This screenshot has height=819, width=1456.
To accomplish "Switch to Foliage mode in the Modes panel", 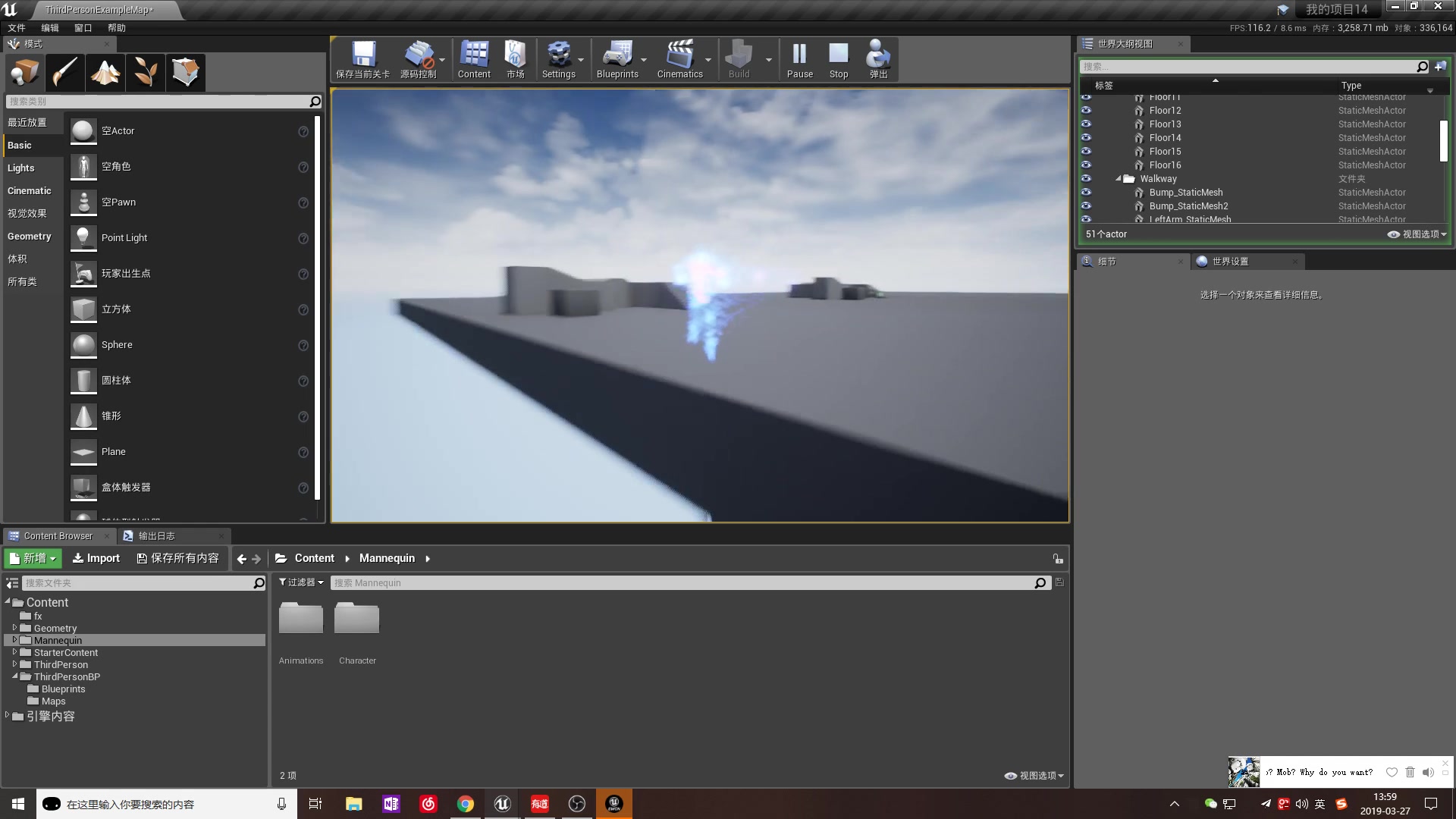I will tap(145, 72).
